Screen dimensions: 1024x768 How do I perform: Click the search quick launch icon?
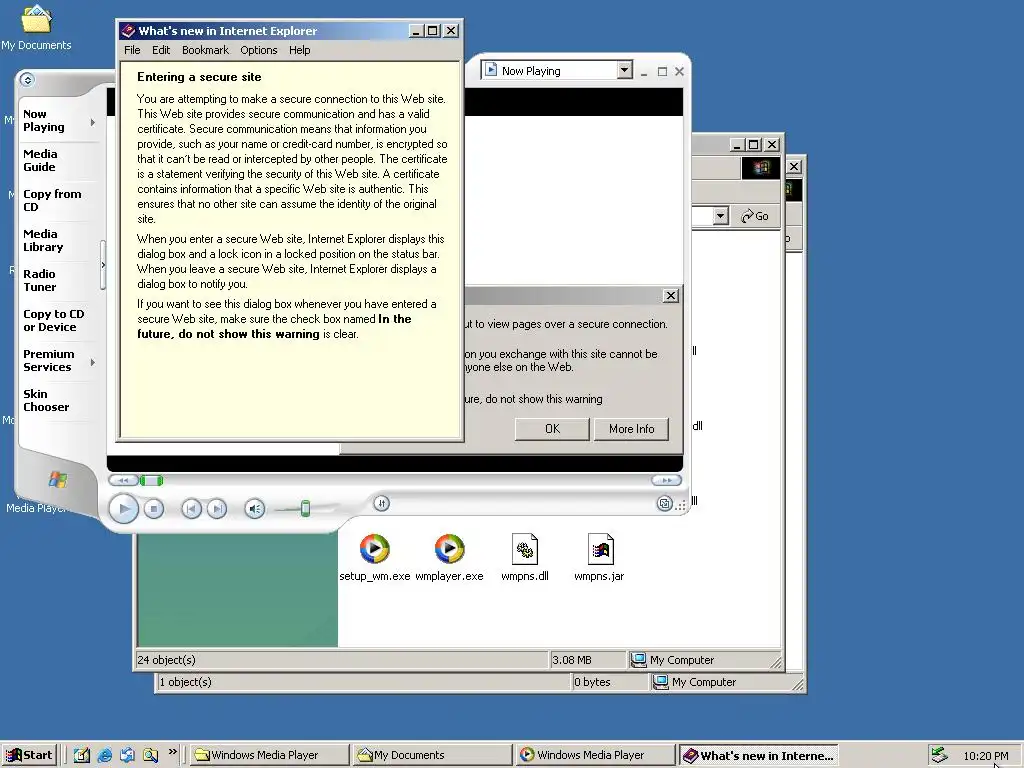click(x=150, y=756)
